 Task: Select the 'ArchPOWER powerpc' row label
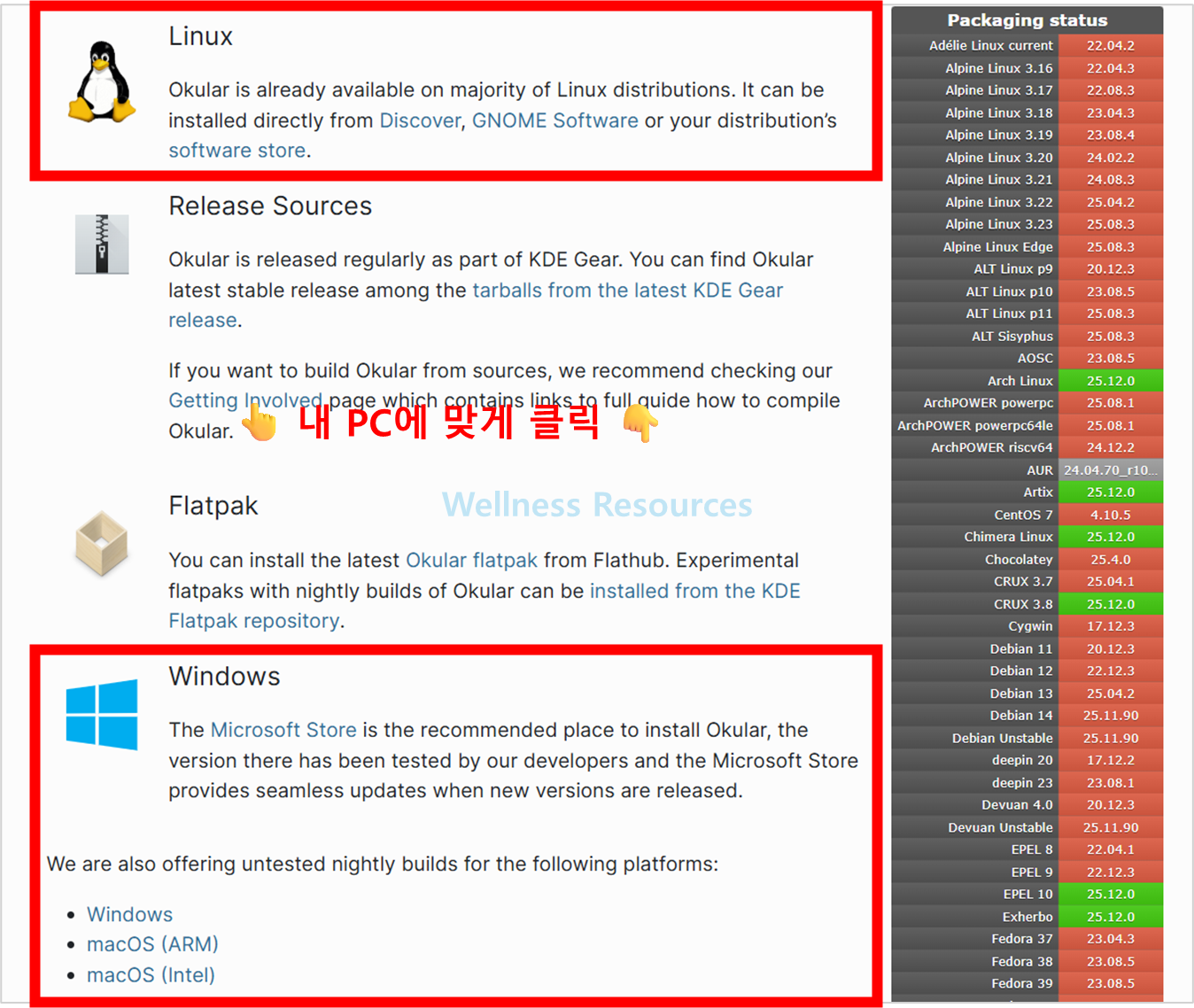(x=989, y=403)
